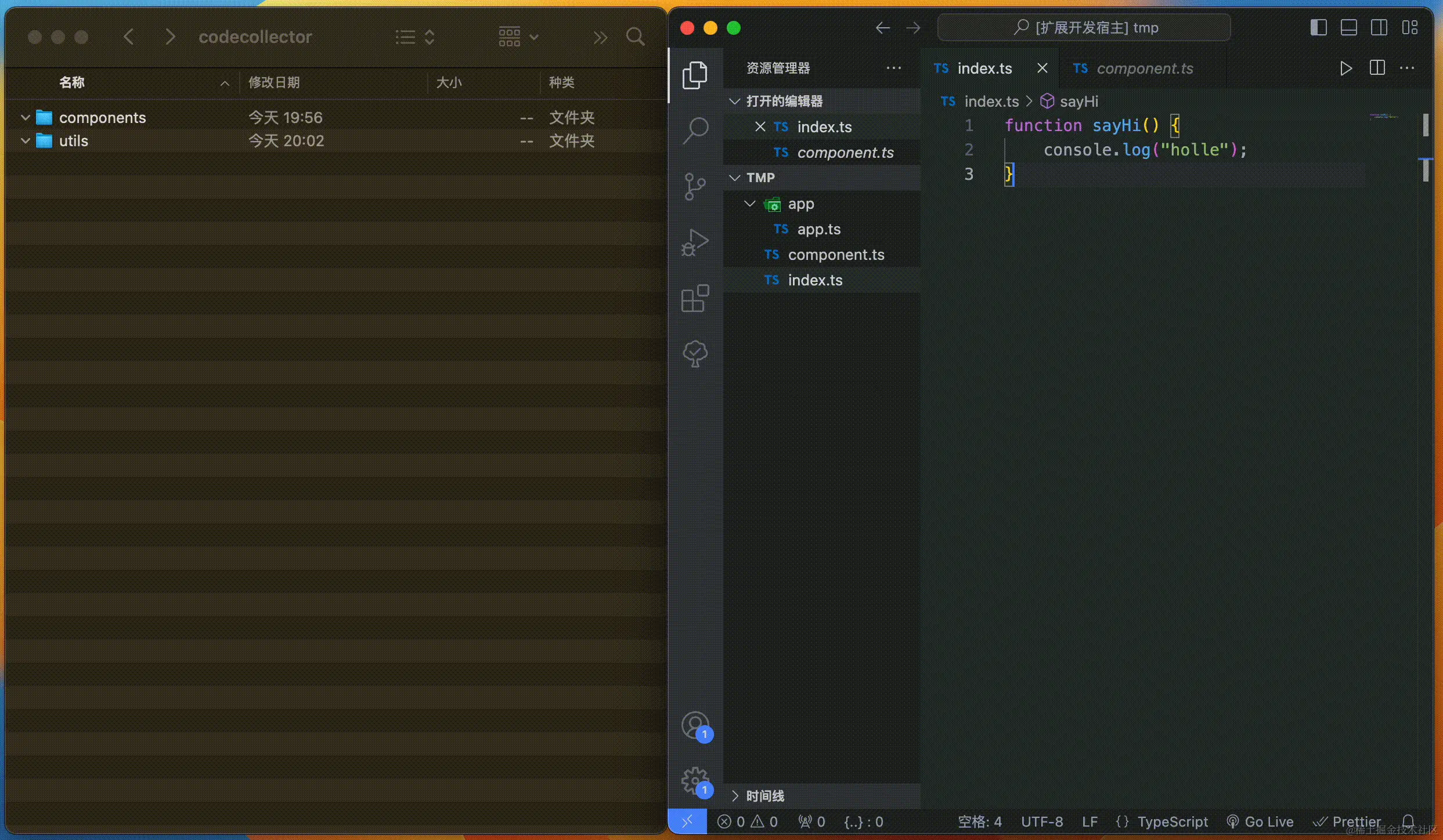Split the editor to the right

tap(1377, 68)
